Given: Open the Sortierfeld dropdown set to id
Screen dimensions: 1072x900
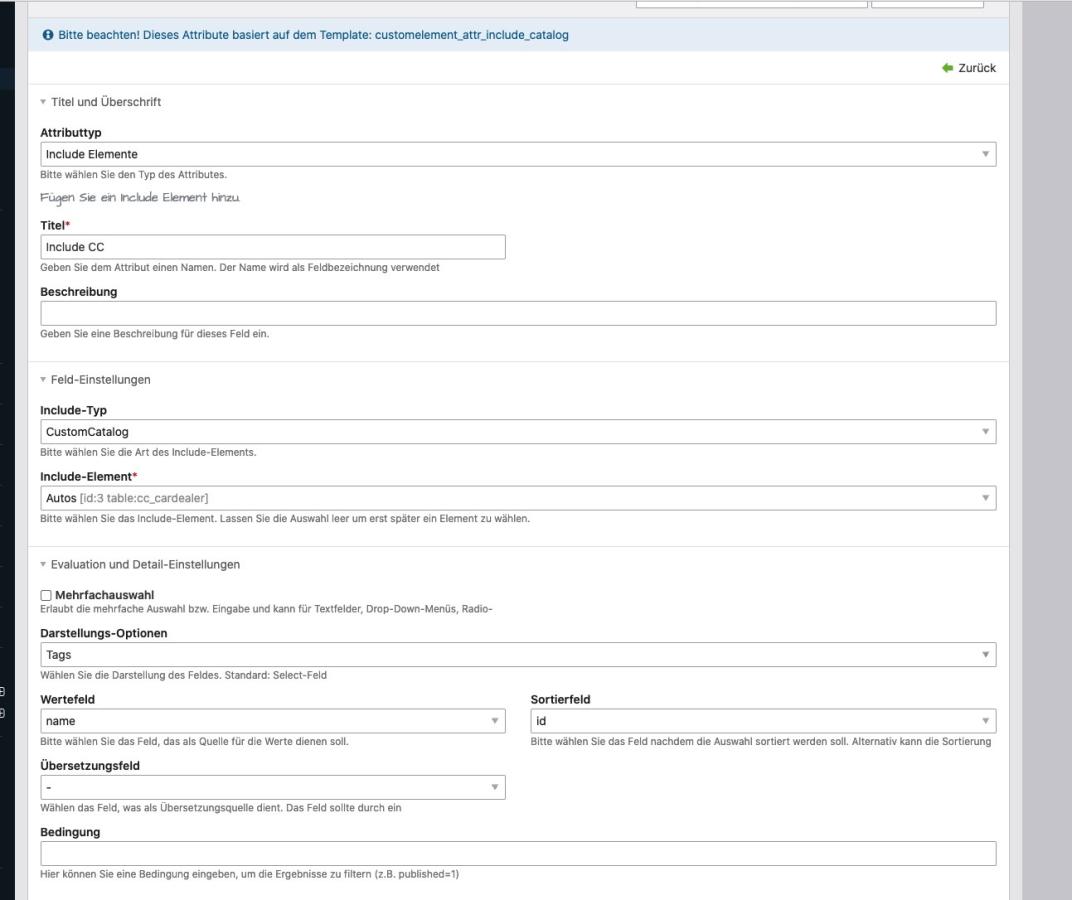Looking at the screenshot, I should point(762,721).
